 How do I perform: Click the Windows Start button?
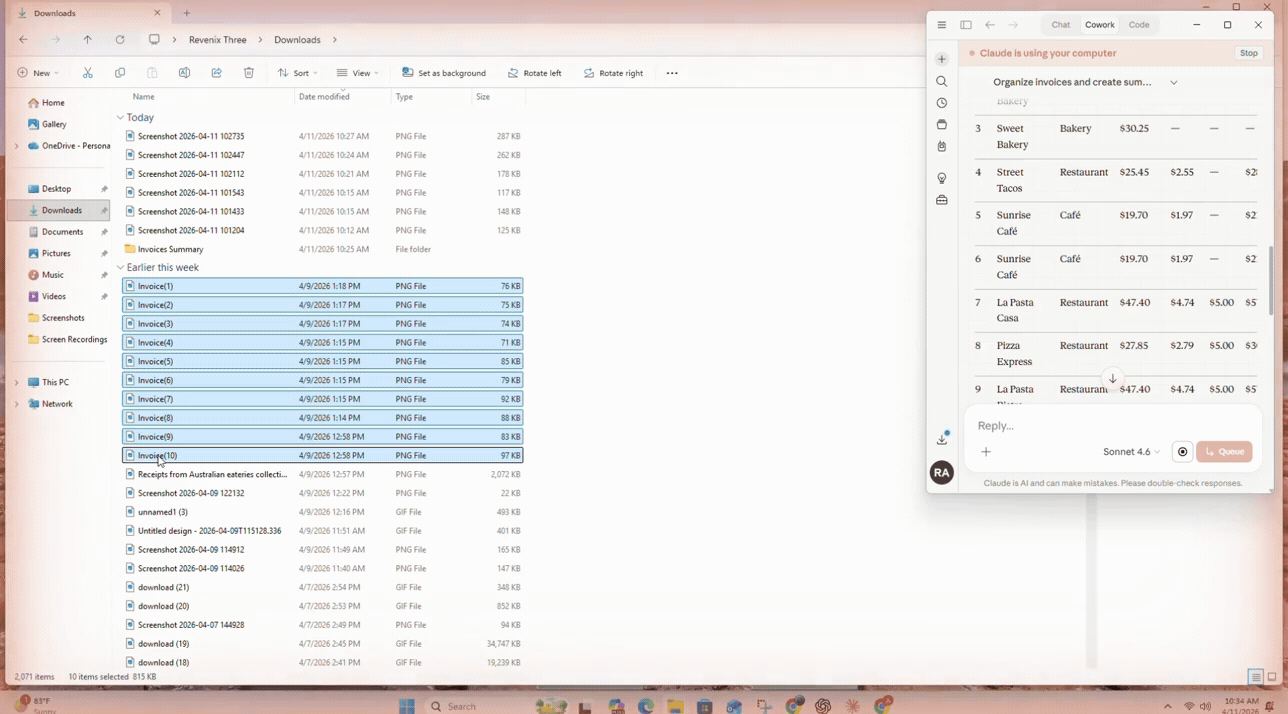coord(407,706)
